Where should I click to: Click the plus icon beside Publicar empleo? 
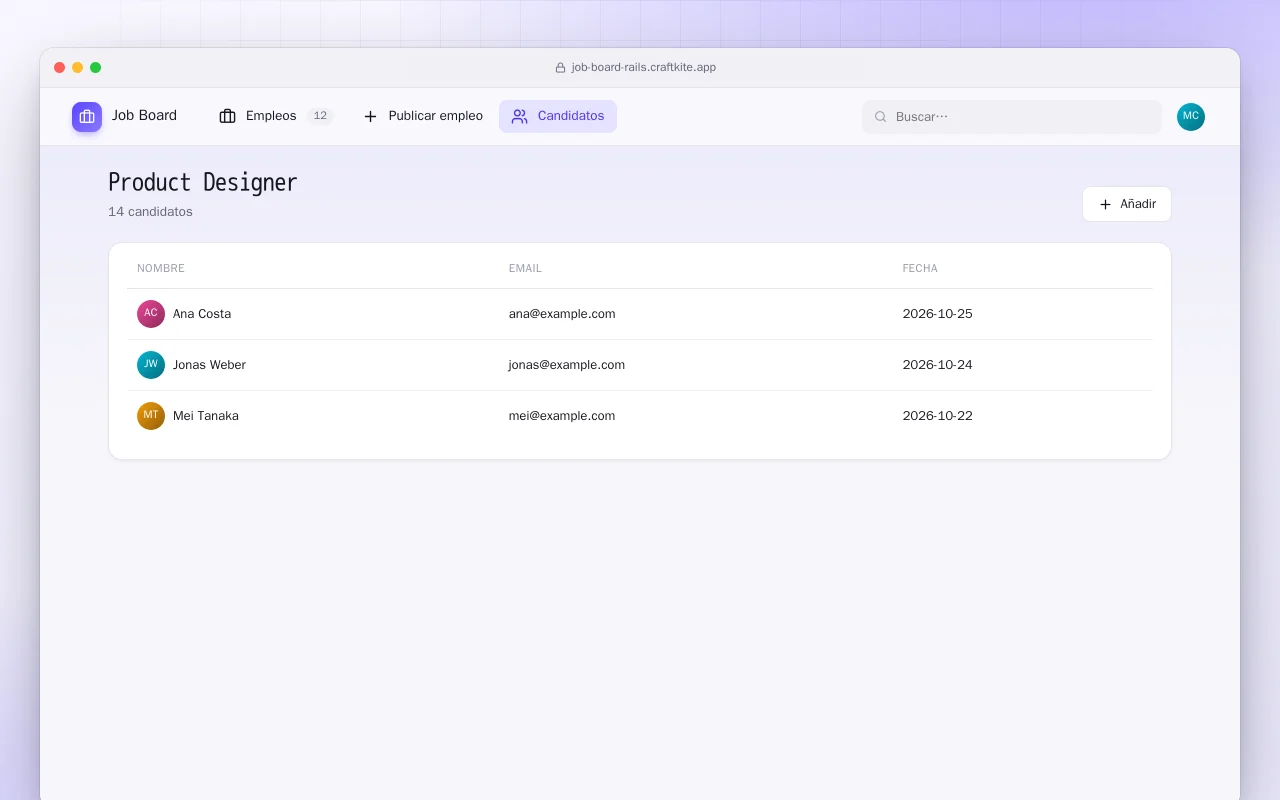pos(370,116)
